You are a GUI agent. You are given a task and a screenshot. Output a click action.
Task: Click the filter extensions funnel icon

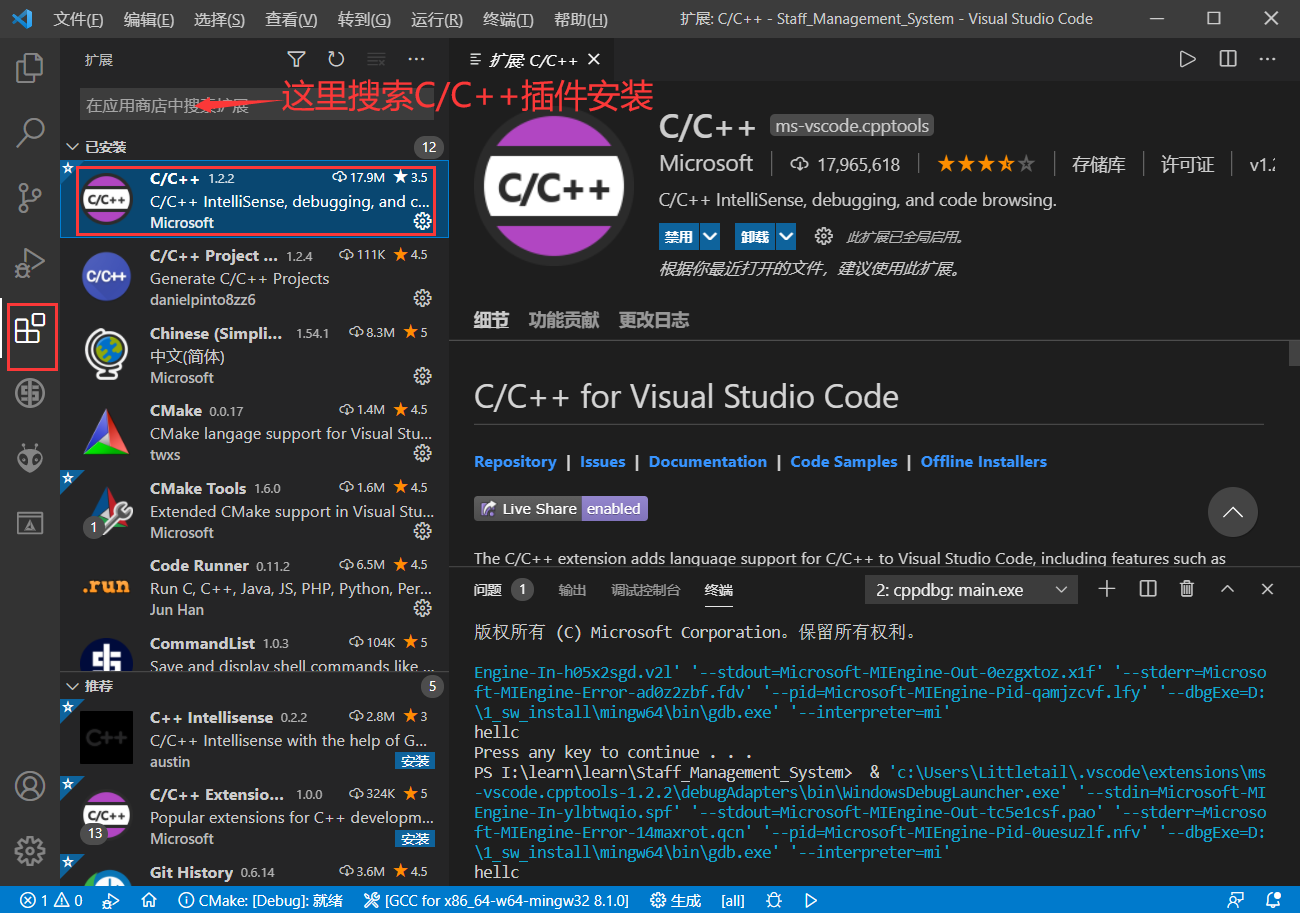pyautogui.click(x=296, y=60)
